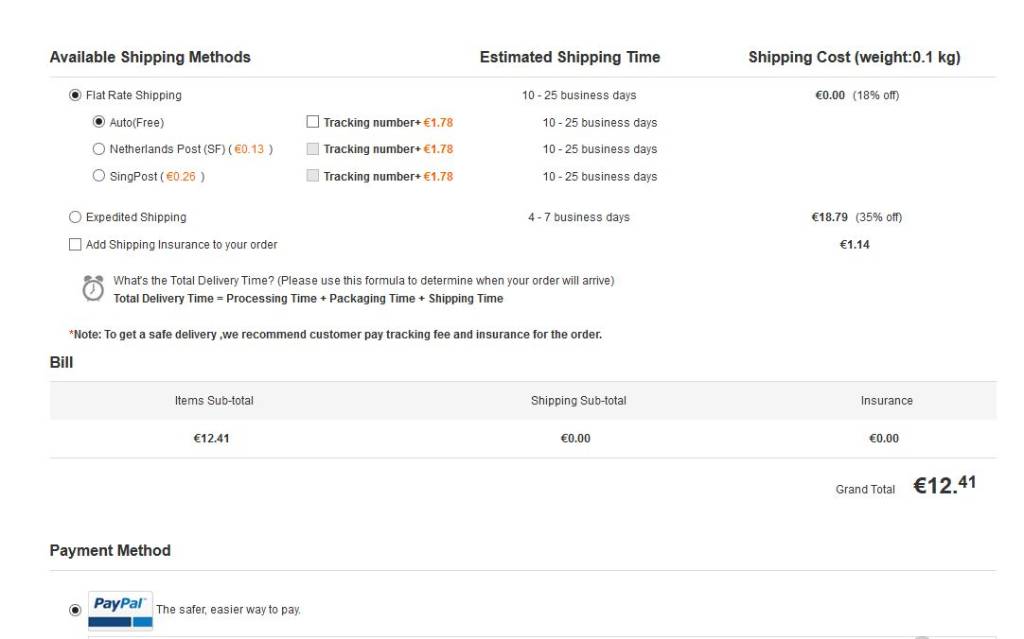Screen dimensions: 1024x639
Task: Click the Expedited Shipping €18.79 cost
Action: tap(829, 217)
